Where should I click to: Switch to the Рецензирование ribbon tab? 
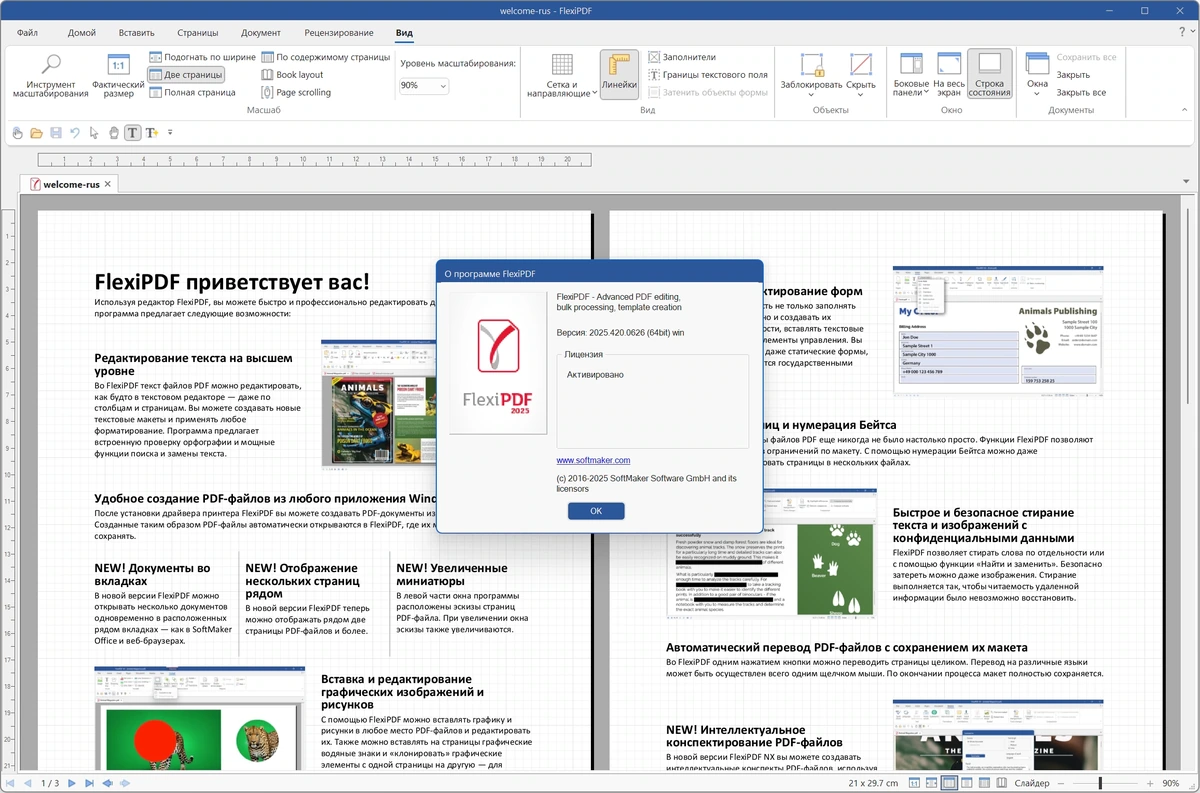pos(338,33)
